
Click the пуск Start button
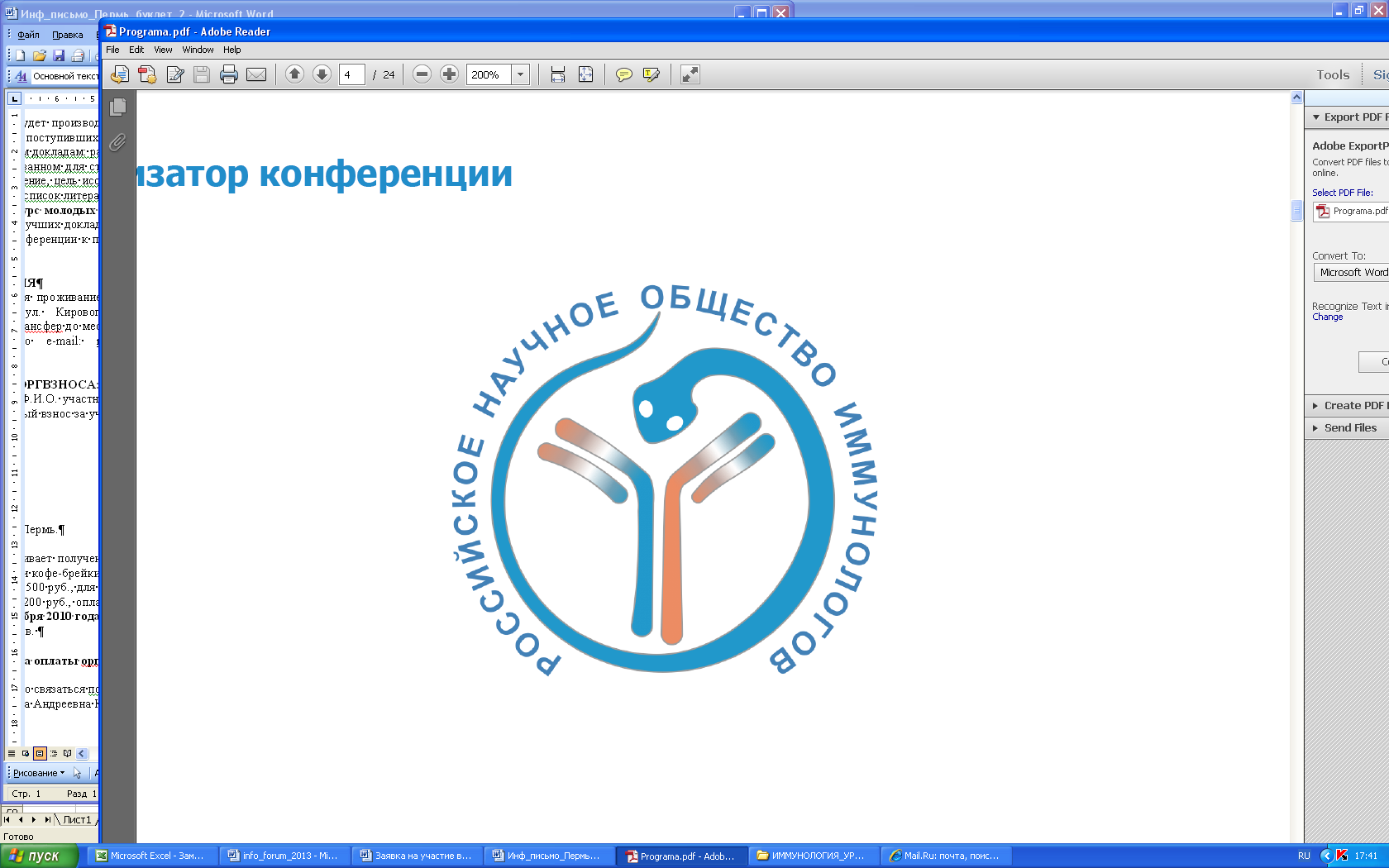point(39,856)
